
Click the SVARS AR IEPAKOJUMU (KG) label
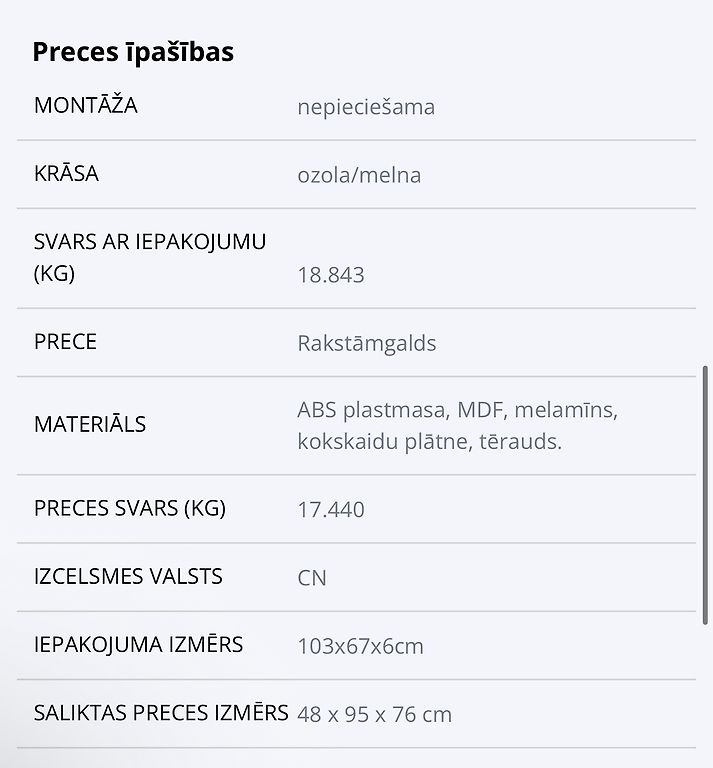(x=150, y=258)
